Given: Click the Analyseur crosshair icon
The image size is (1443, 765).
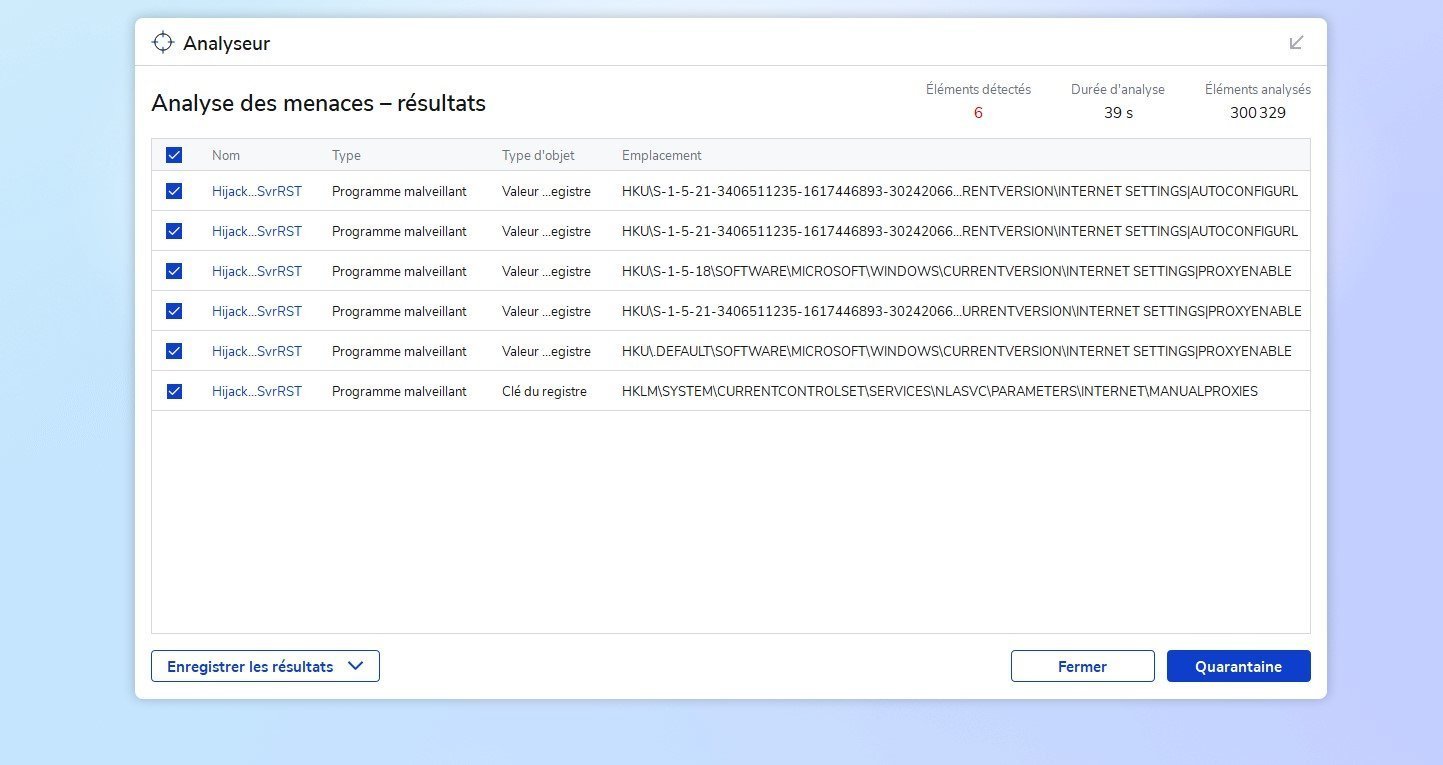Looking at the screenshot, I should coord(162,42).
